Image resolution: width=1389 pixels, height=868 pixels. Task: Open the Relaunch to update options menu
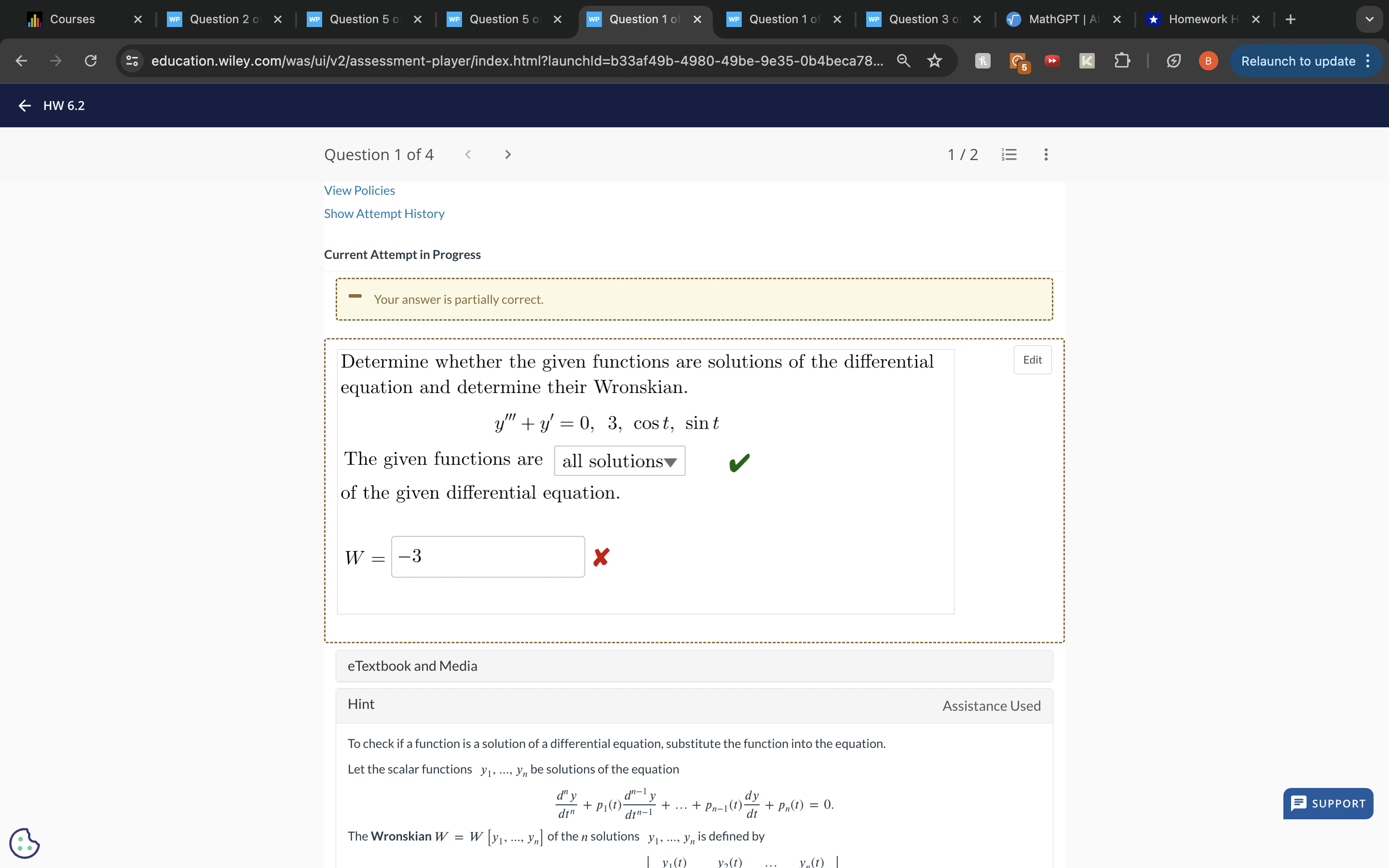coord(1368,61)
